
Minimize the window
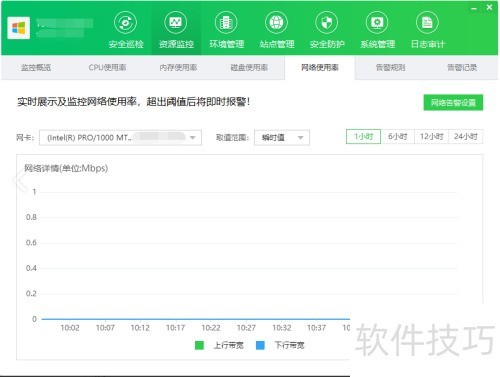(x=474, y=8)
